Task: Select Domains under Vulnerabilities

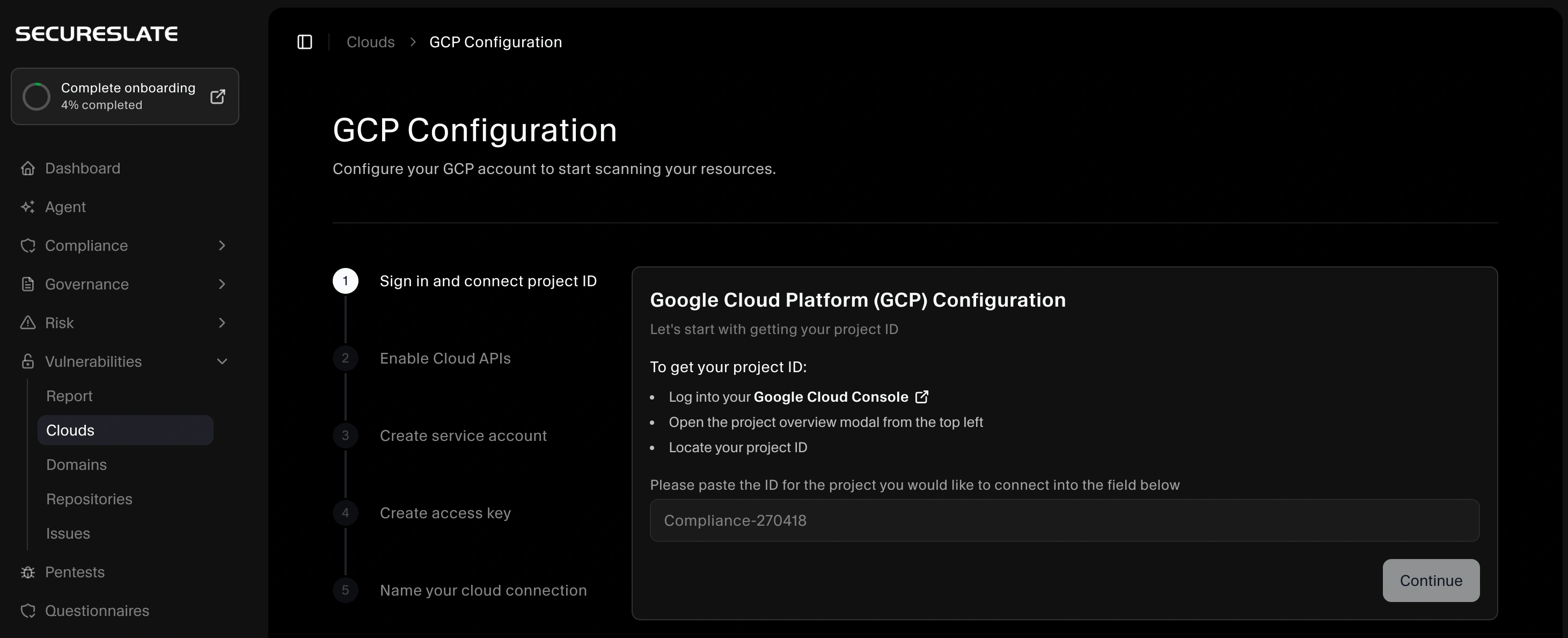Action: (77, 465)
